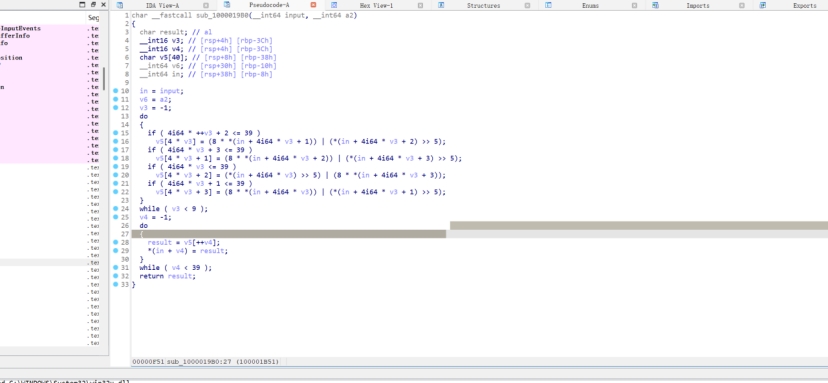Toggle breakpoint dot on line 29
This screenshot has width=828, height=383.
pos(116,251)
